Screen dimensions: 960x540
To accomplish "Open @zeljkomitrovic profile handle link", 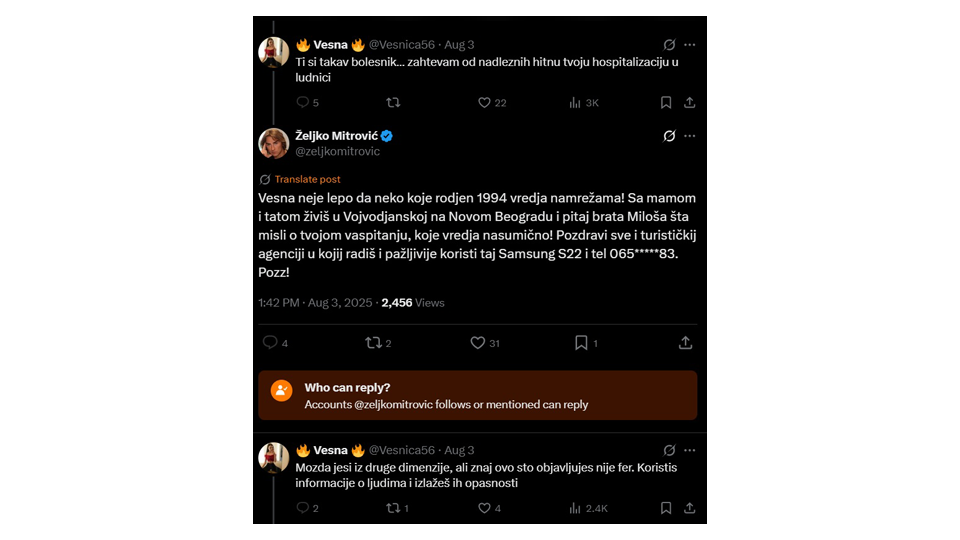I will tap(337, 151).
